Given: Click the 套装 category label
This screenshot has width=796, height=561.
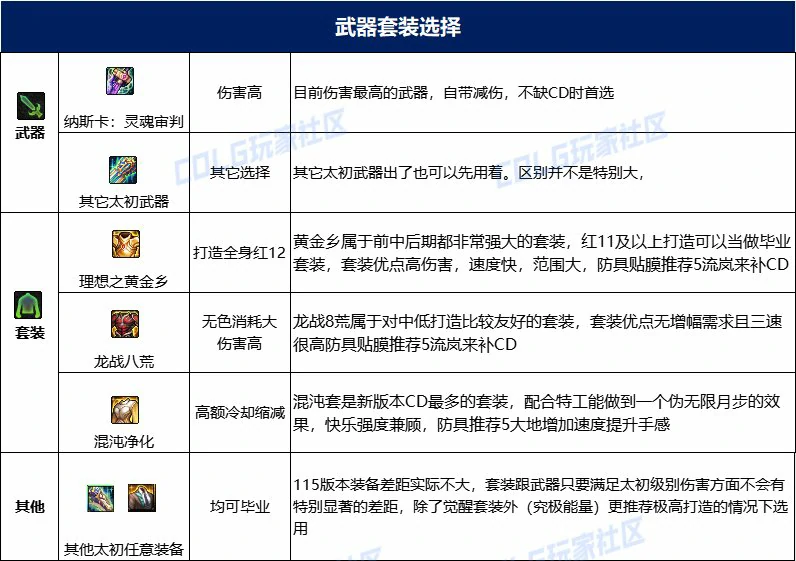Looking at the screenshot, I should pos(30,333).
